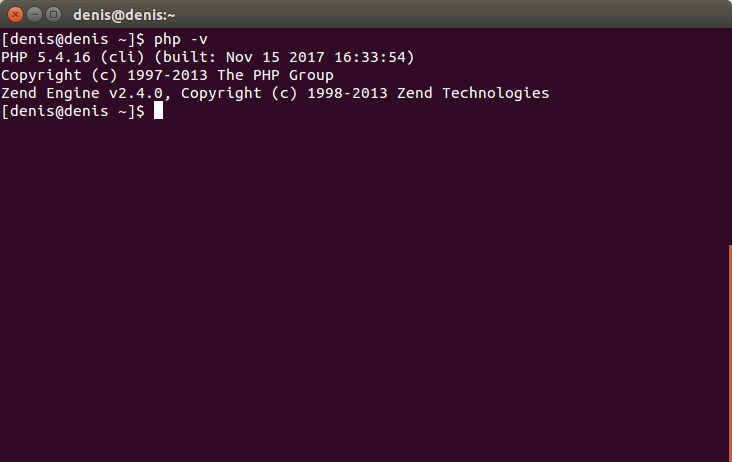Click the first '[denis@denis ~]$' prompt
The image size is (732, 462).
[73, 39]
